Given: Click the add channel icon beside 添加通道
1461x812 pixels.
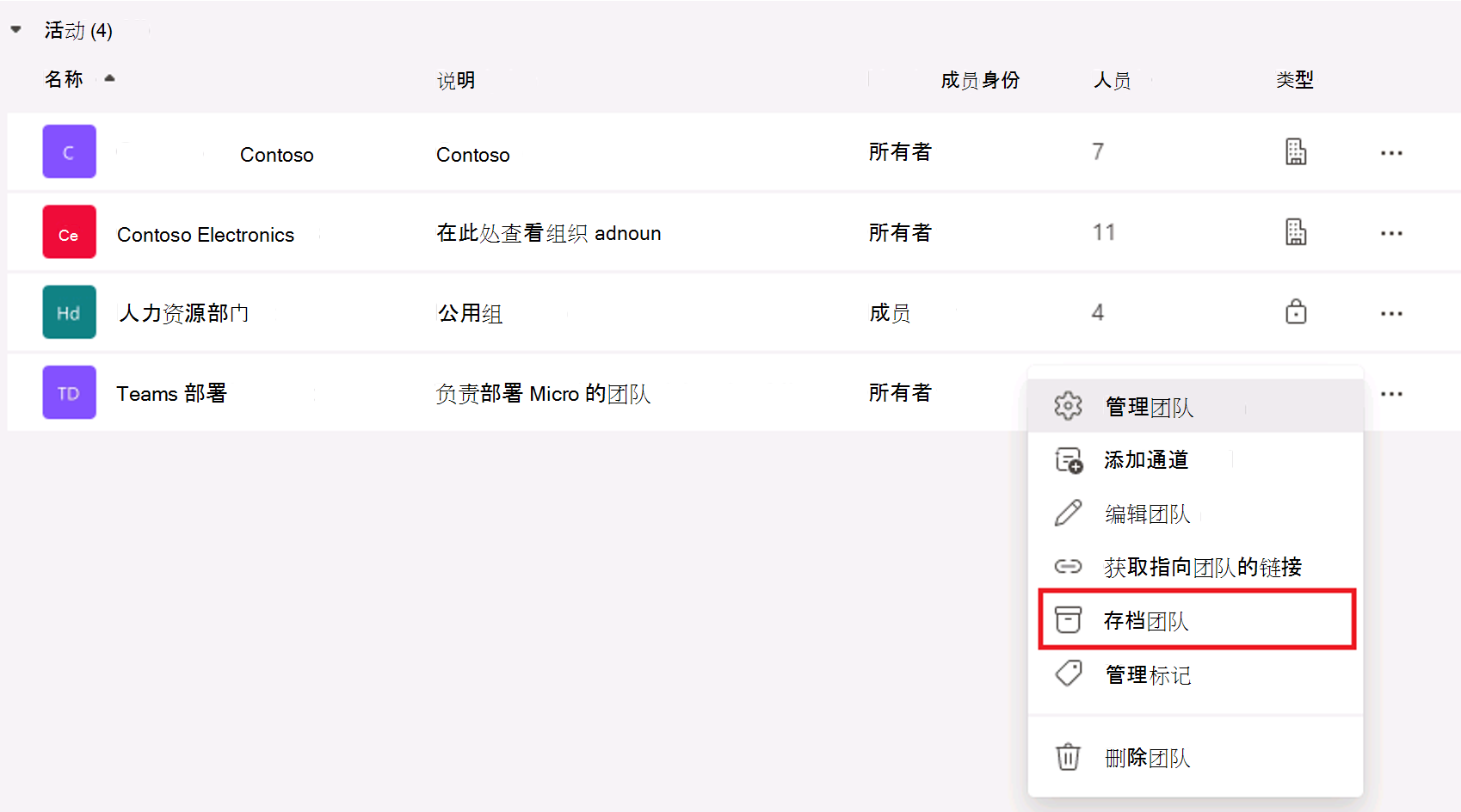Looking at the screenshot, I should tap(1069, 460).
